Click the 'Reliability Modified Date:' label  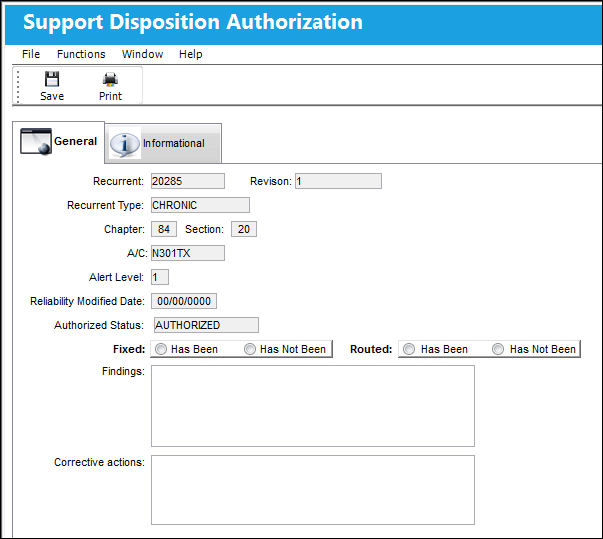coord(87,301)
